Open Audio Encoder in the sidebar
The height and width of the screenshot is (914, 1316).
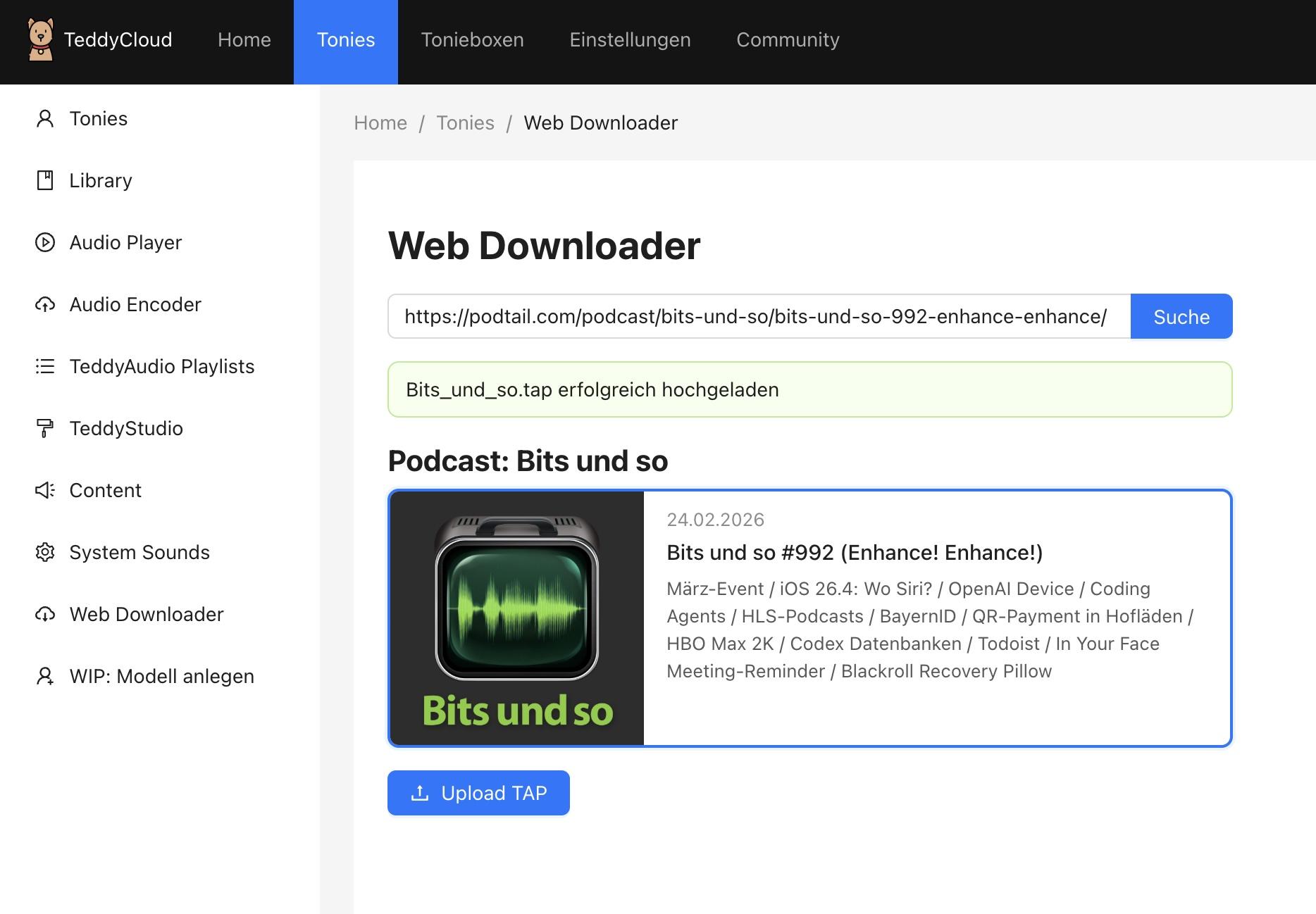(x=160, y=304)
